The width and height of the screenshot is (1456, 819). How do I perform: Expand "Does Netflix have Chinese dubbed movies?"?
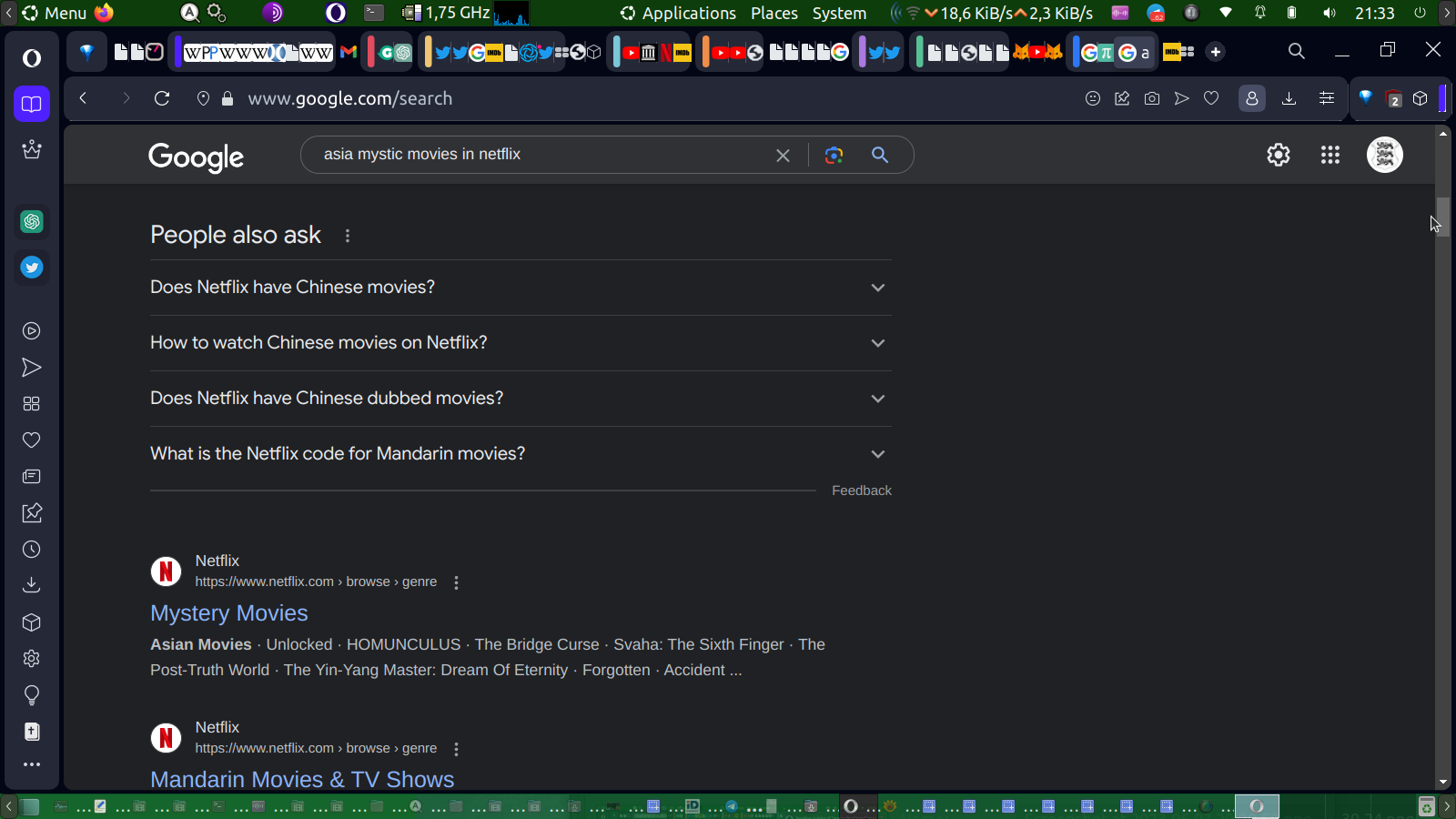(521, 399)
